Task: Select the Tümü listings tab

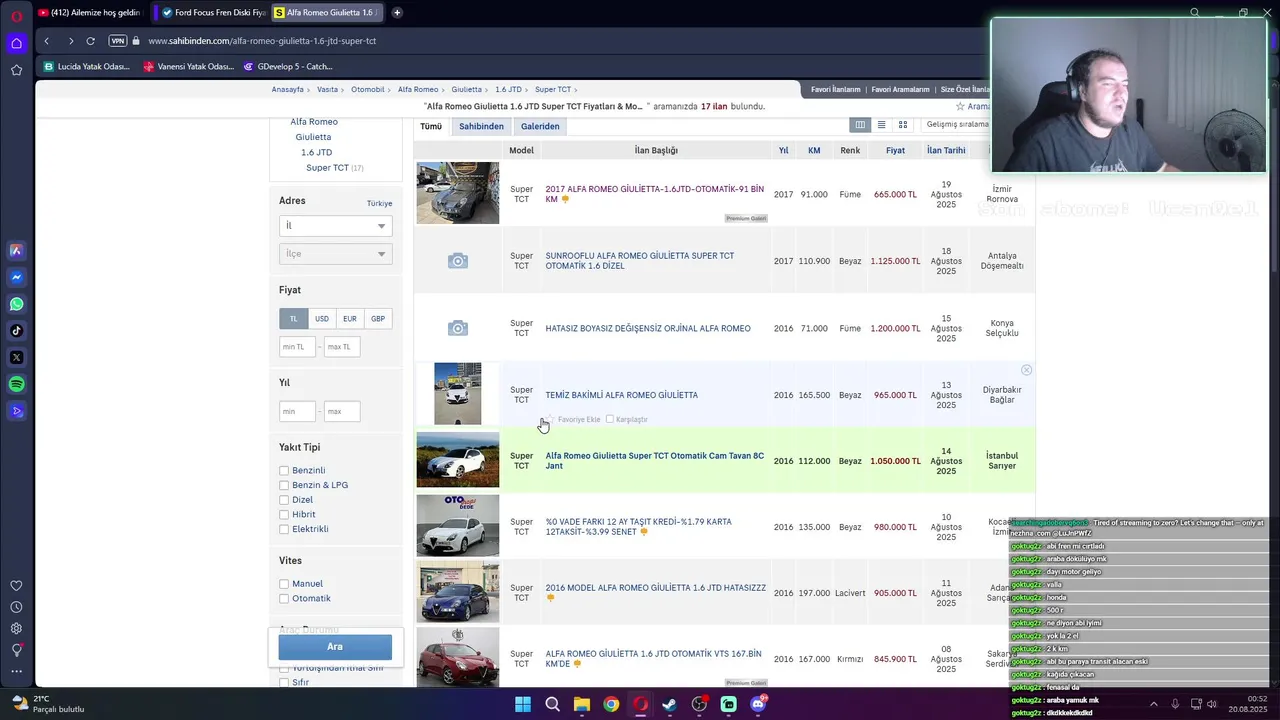Action: [x=431, y=127]
